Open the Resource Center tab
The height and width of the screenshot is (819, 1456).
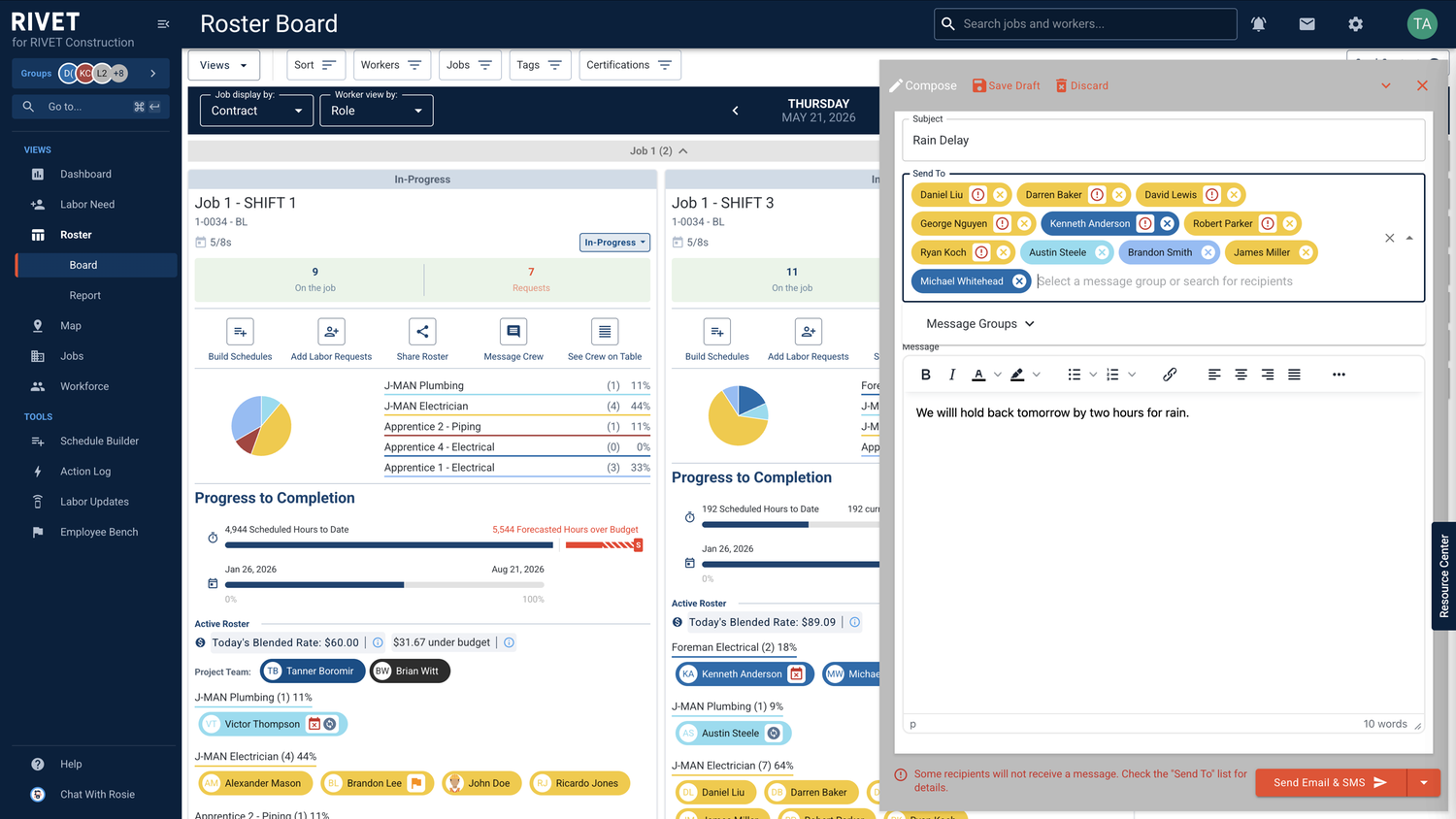point(1444,576)
